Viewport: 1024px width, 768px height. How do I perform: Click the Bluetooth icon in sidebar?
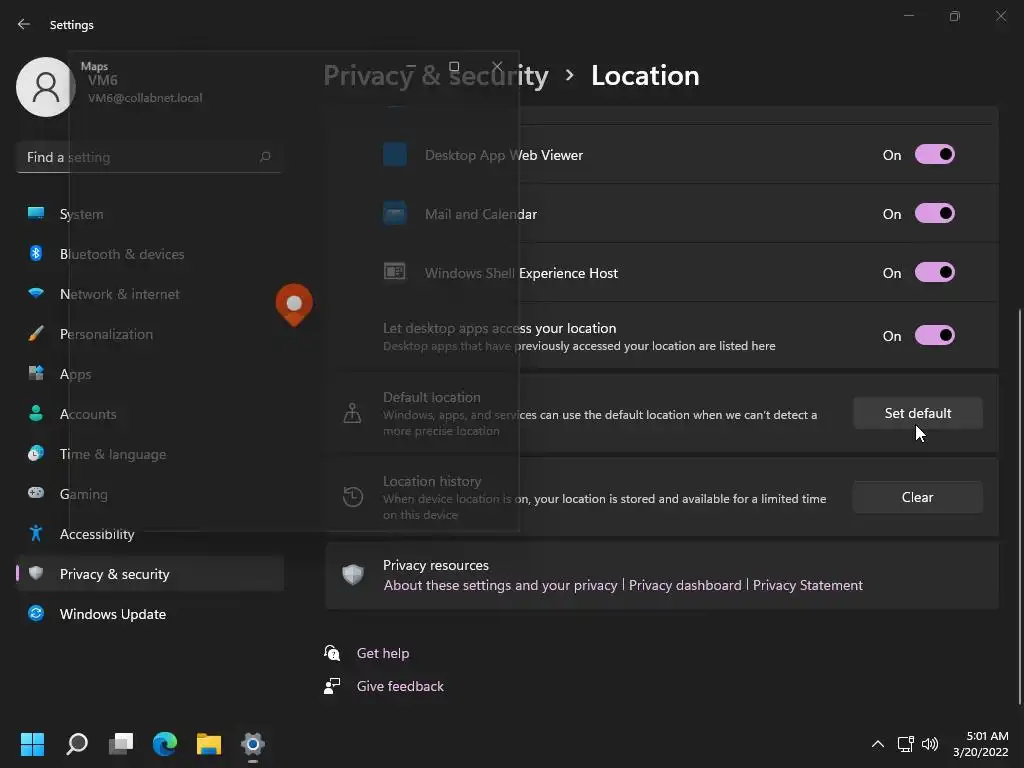pyautogui.click(x=36, y=253)
